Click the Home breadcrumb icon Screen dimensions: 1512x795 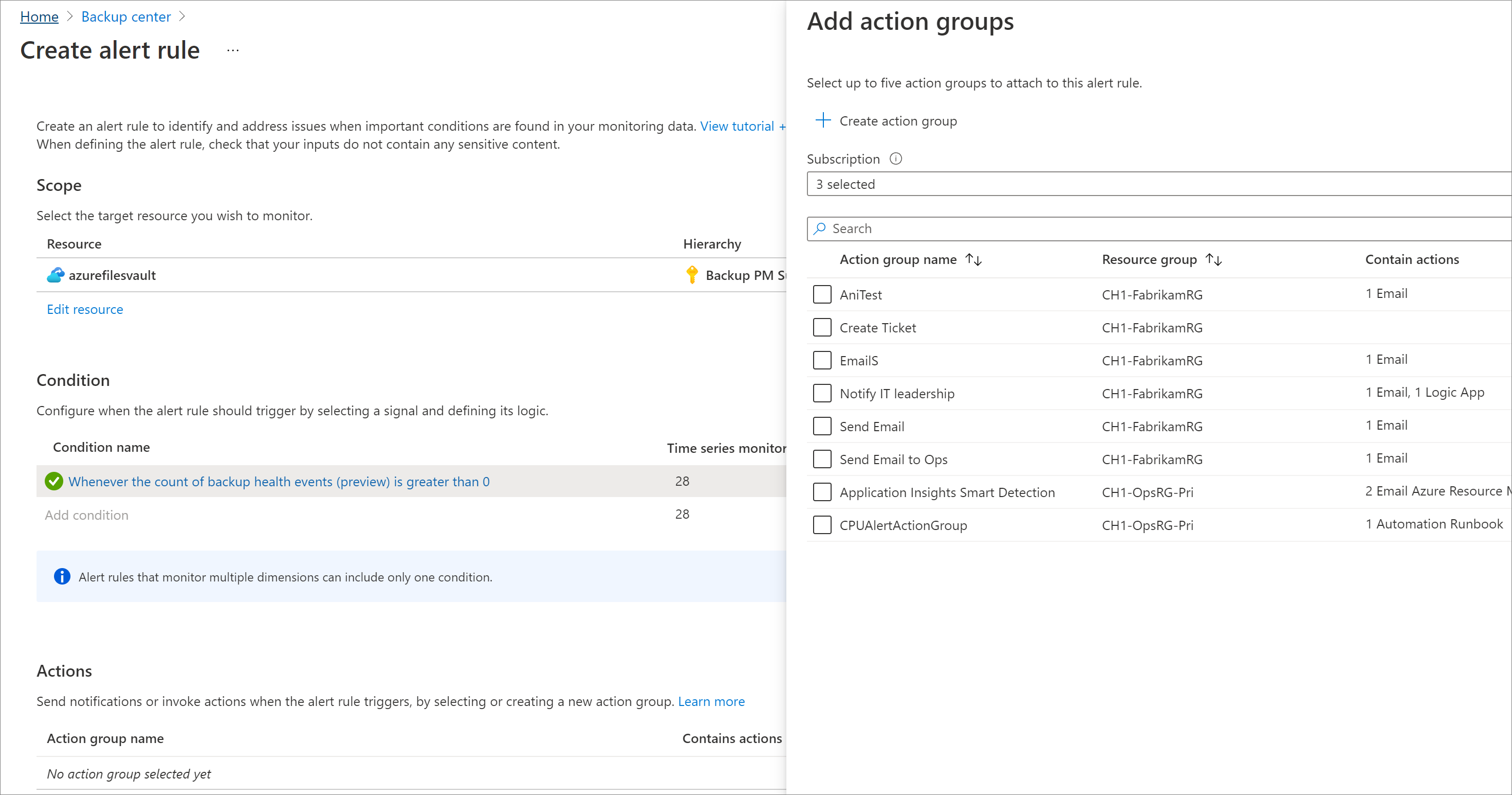37,16
